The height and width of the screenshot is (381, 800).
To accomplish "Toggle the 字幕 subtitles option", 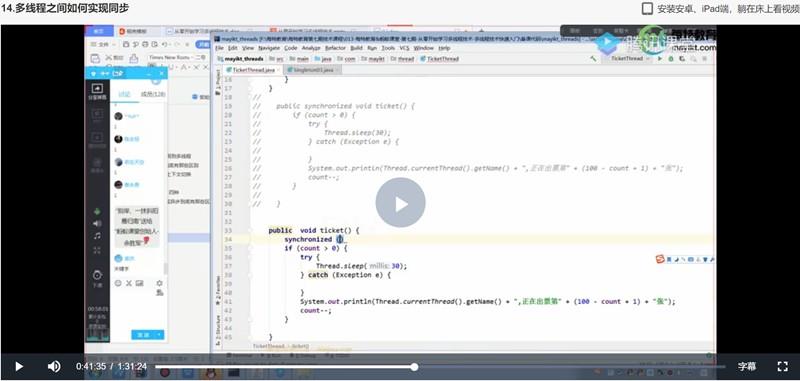I will click(x=747, y=366).
